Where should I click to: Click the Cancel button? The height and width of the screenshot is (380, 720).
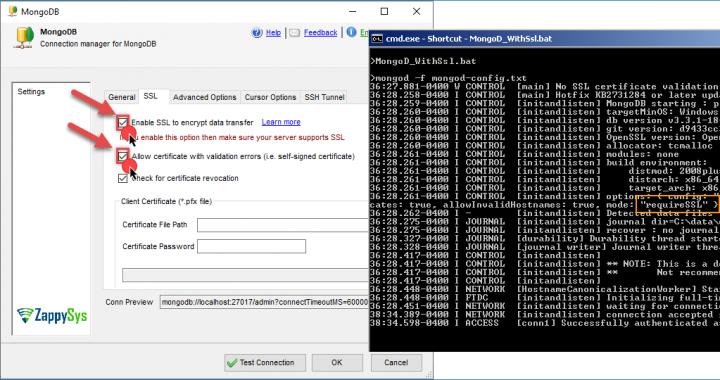click(x=396, y=363)
